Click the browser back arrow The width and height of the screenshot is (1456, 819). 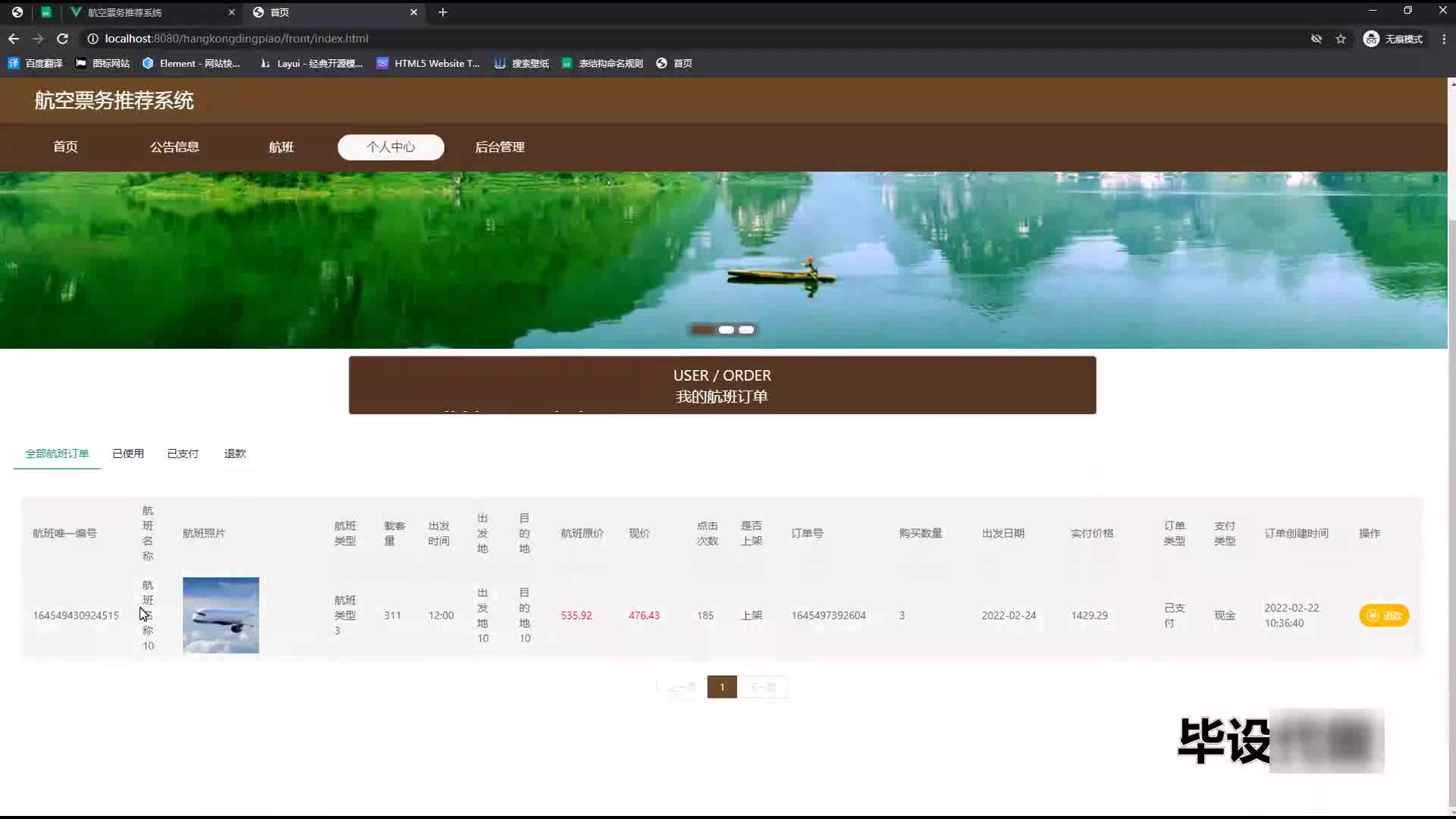coord(14,39)
